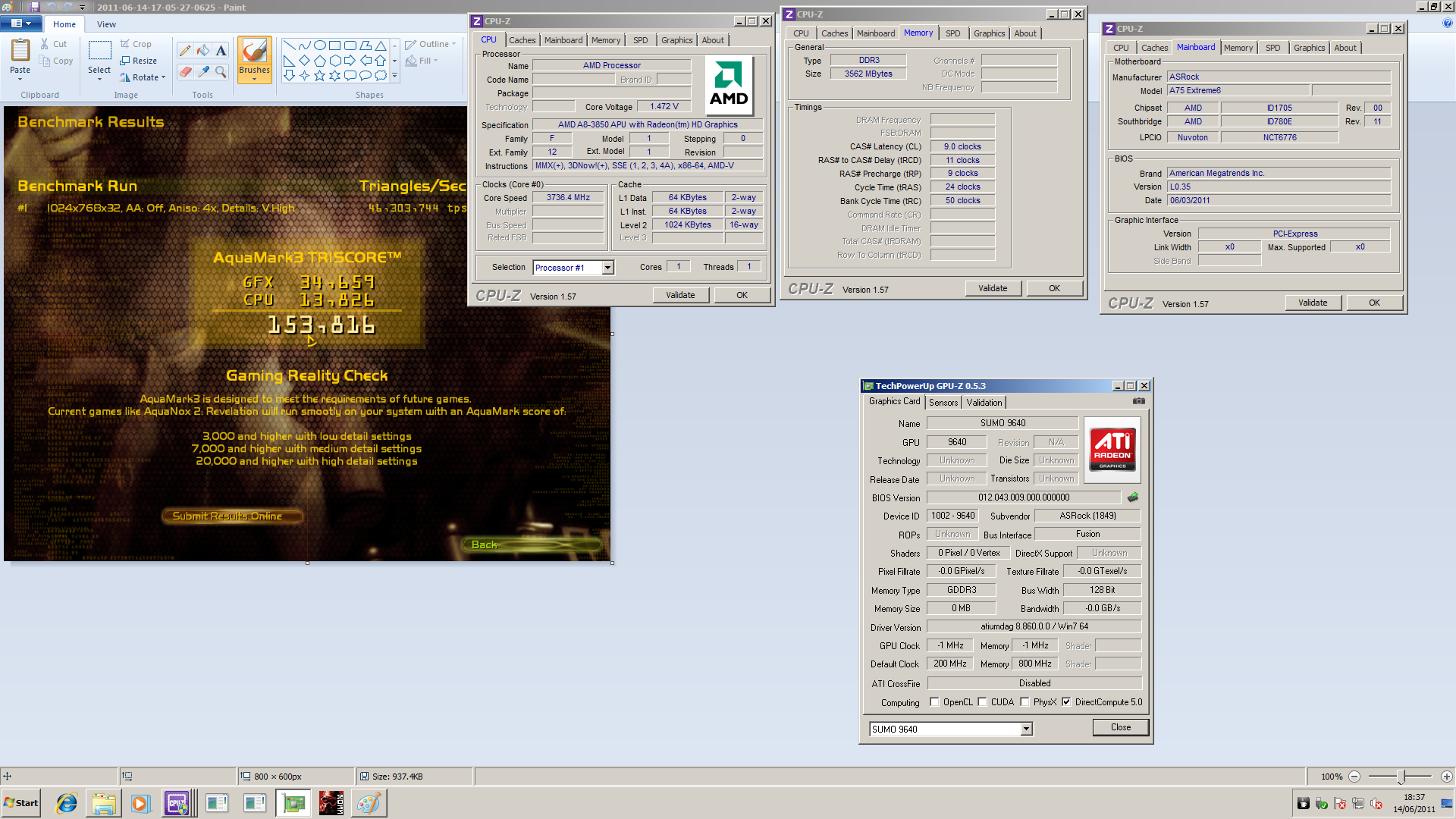Open the SUMO 9640 GPU selector dropdown
Image resolution: width=1456 pixels, height=819 pixels.
pos(1026,730)
